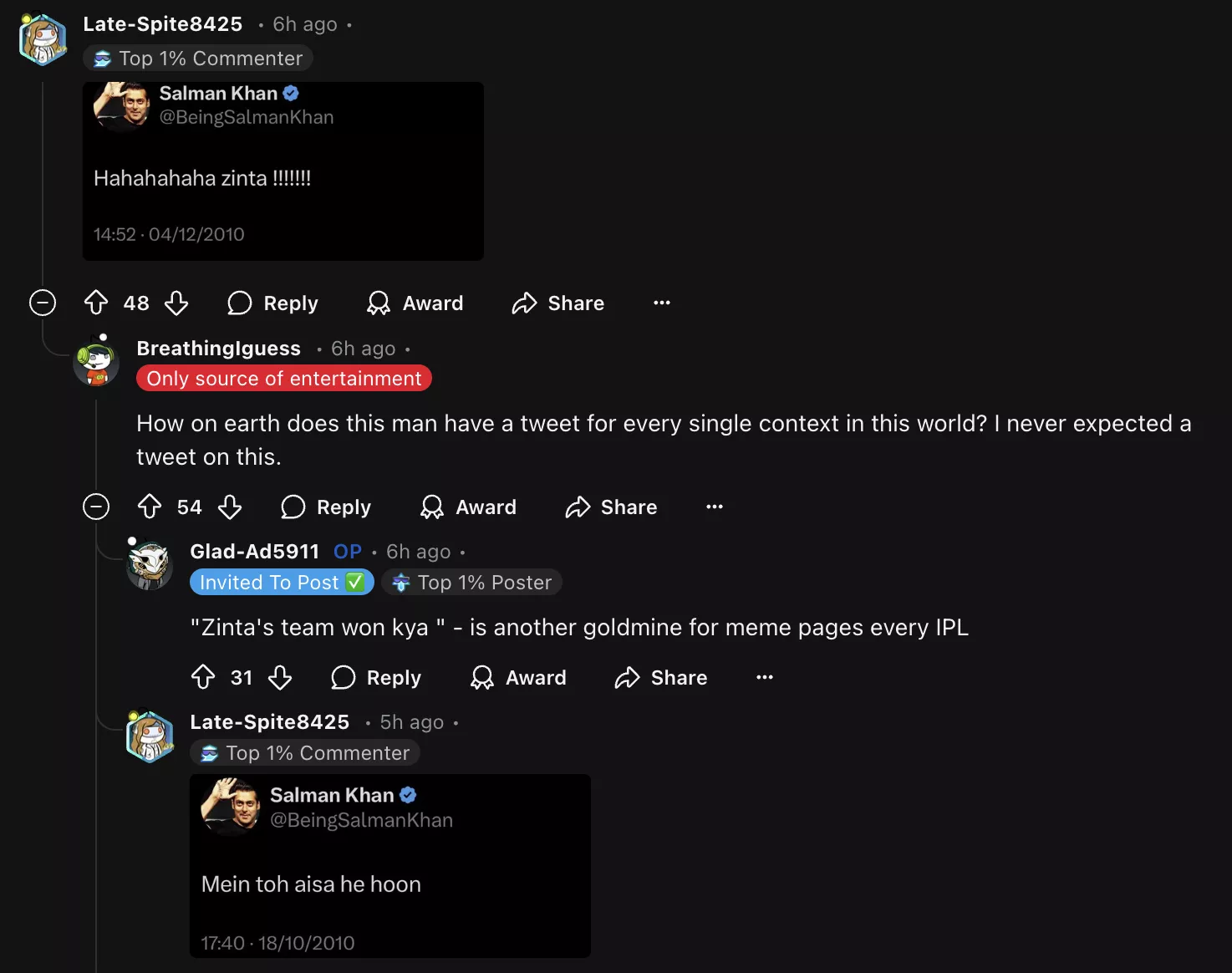This screenshot has height=973, width=1232.
Task: Give an Award to the 48-vote comment
Action: tap(415, 303)
